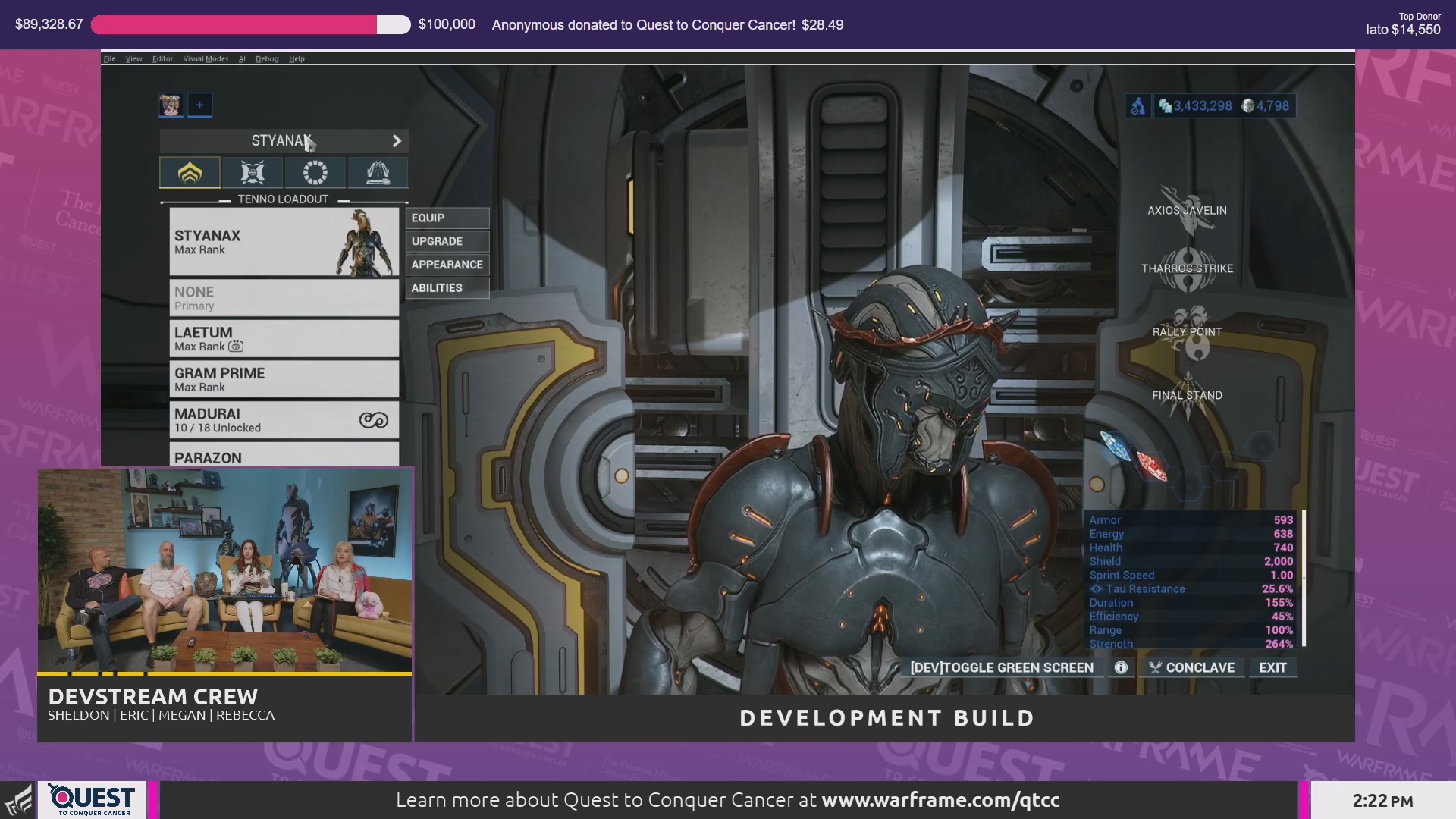Select the Rally Point ability icon

point(1188,332)
